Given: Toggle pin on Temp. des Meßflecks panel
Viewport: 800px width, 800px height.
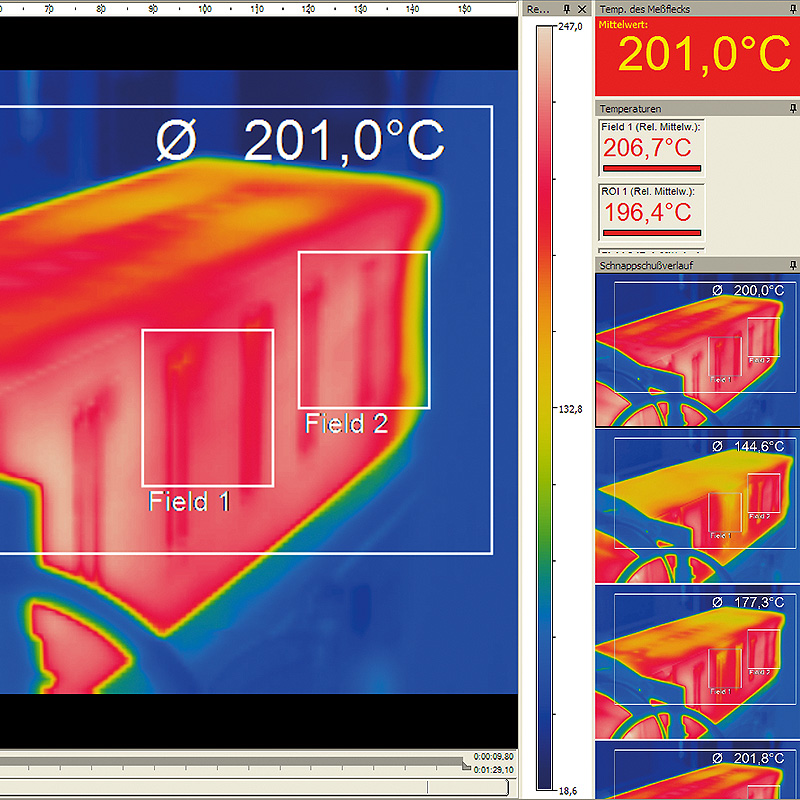Looking at the screenshot, I should pos(792,9).
